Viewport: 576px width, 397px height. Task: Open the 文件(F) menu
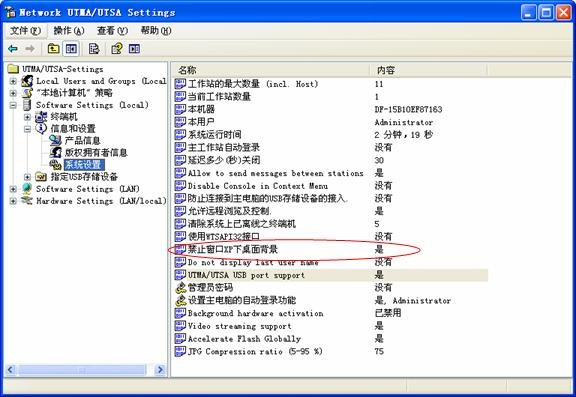[25, 30]
